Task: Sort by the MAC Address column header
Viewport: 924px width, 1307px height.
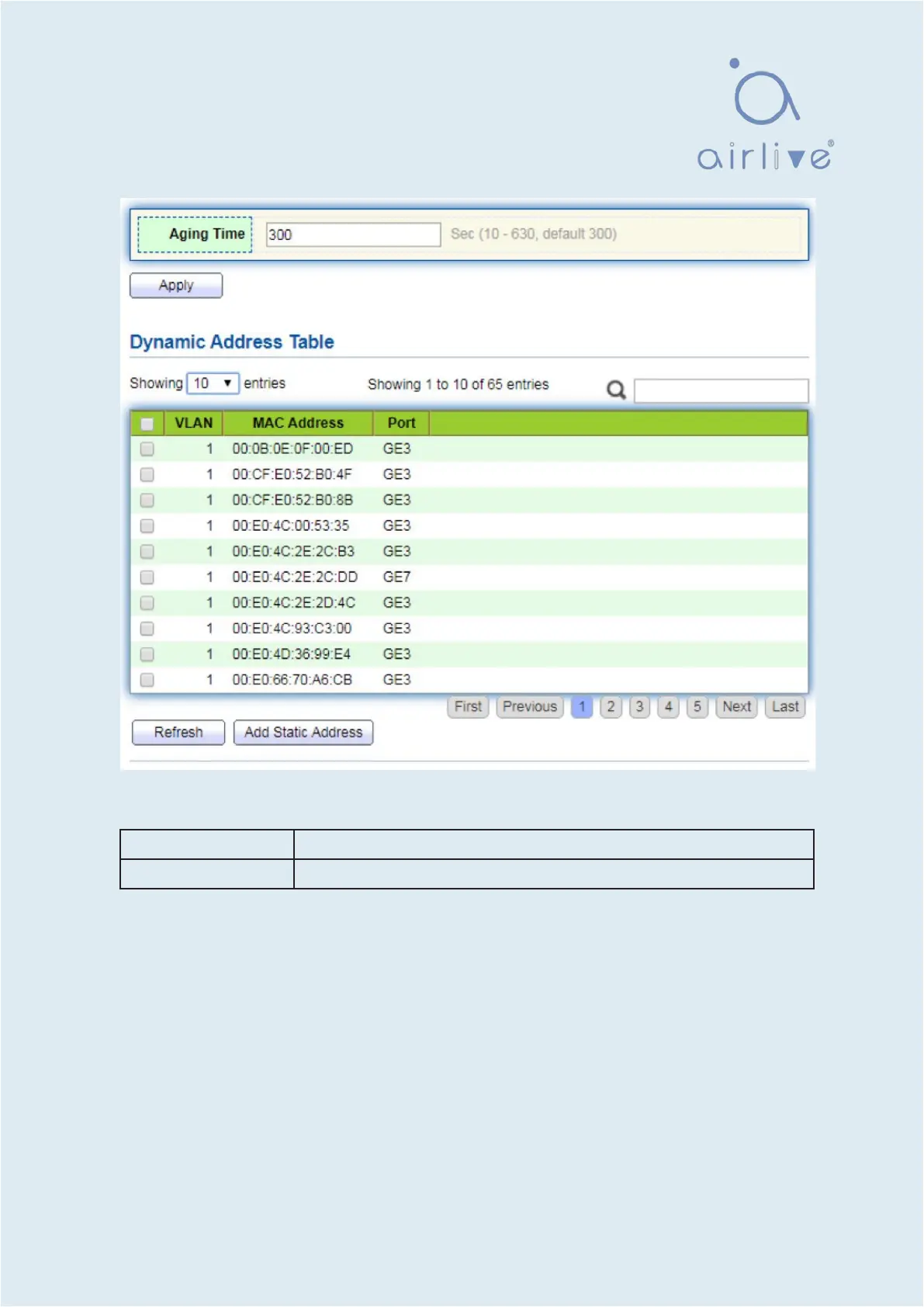Action: (297, 423)
